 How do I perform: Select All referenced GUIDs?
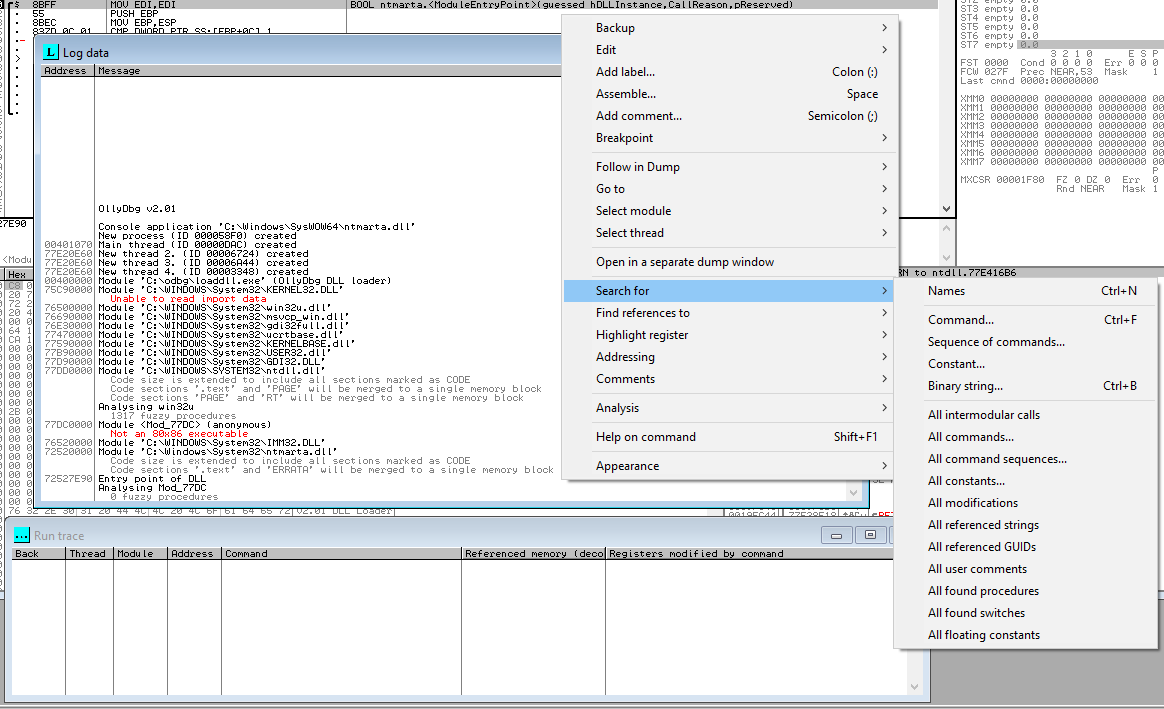(x=1026, y=547)
